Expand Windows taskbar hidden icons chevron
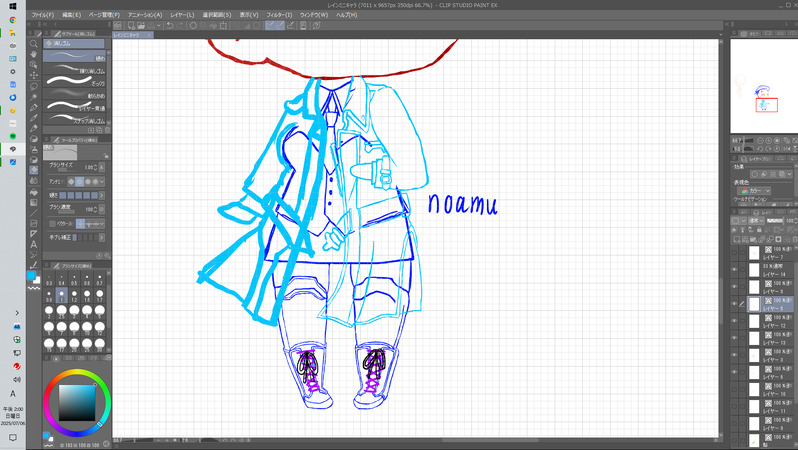Screen dimensions: 798x450 click(x=17, y=313)
